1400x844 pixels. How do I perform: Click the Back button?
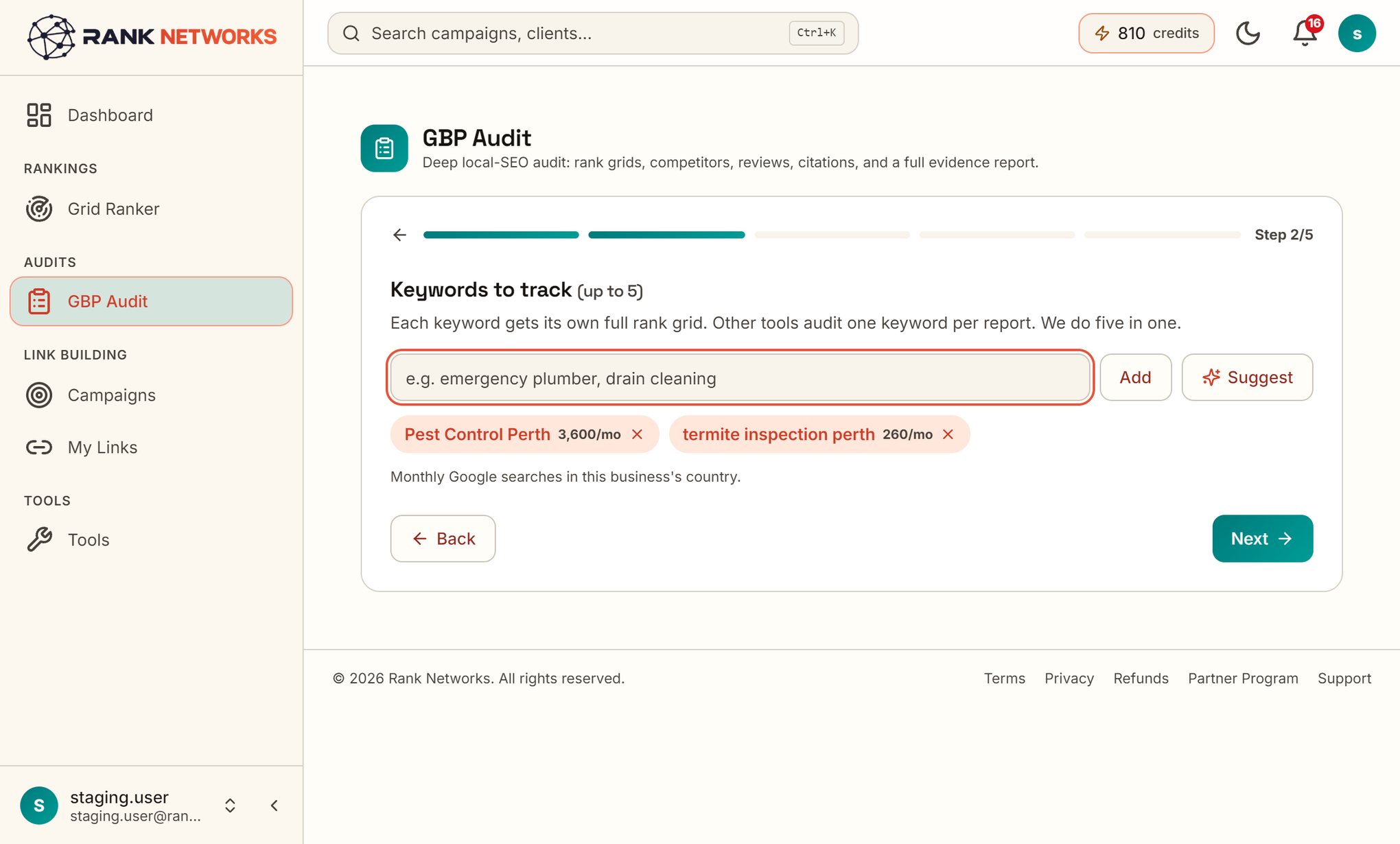coord(443,539)
